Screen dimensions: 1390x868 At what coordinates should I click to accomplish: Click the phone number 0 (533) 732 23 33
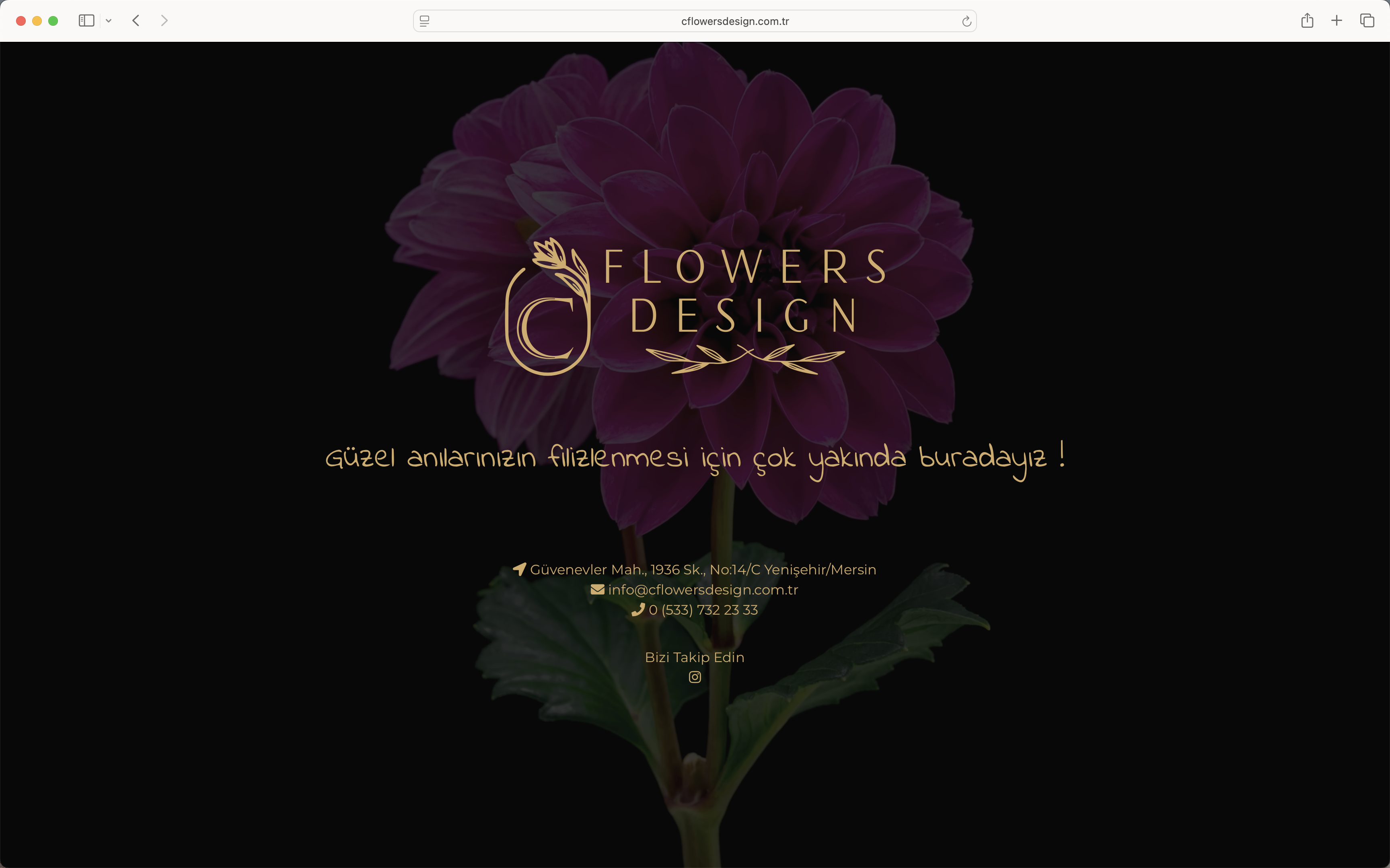pos(703,610)
